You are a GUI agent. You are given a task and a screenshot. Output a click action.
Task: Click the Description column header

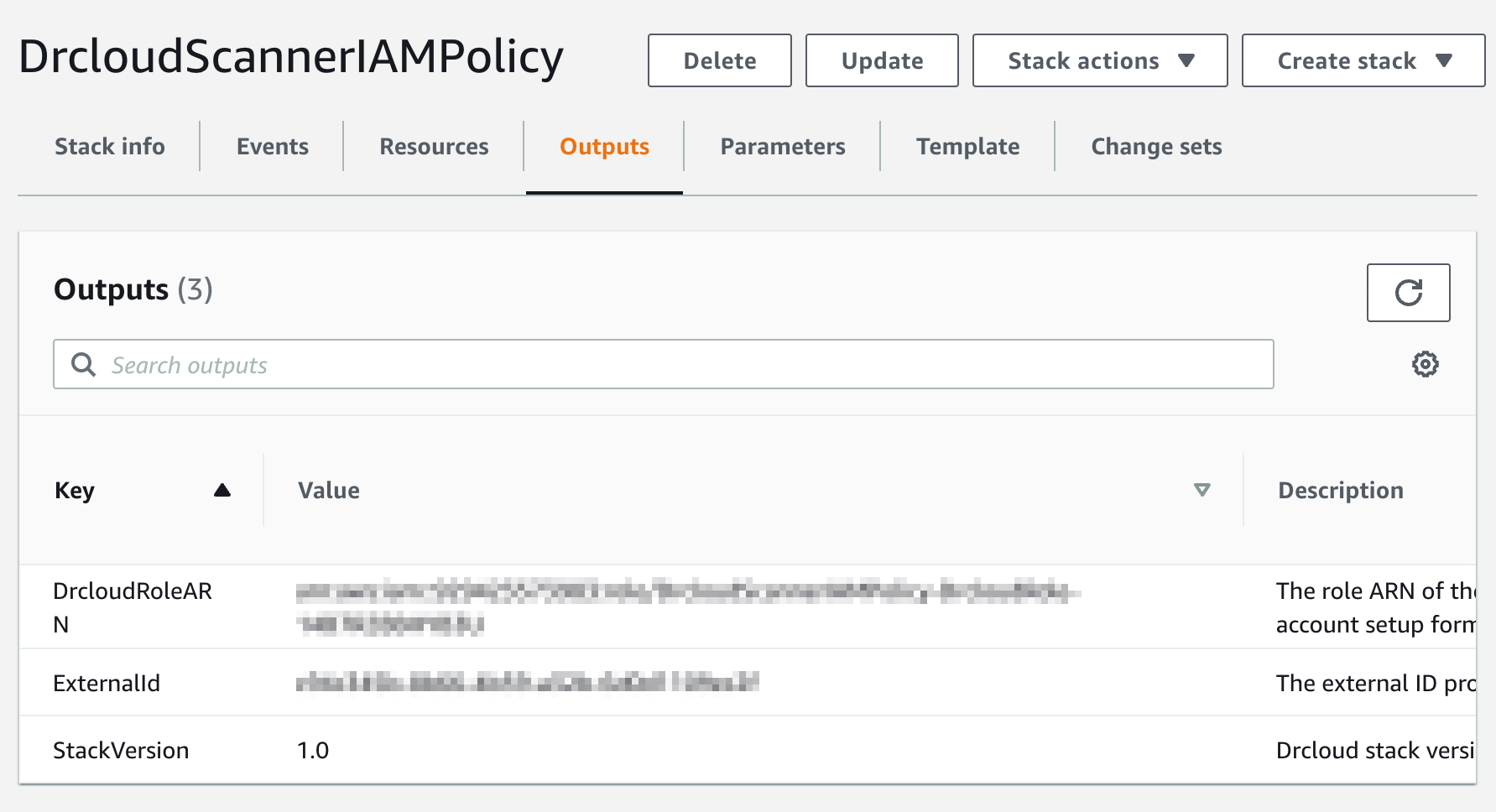[x=1340, y=490]
